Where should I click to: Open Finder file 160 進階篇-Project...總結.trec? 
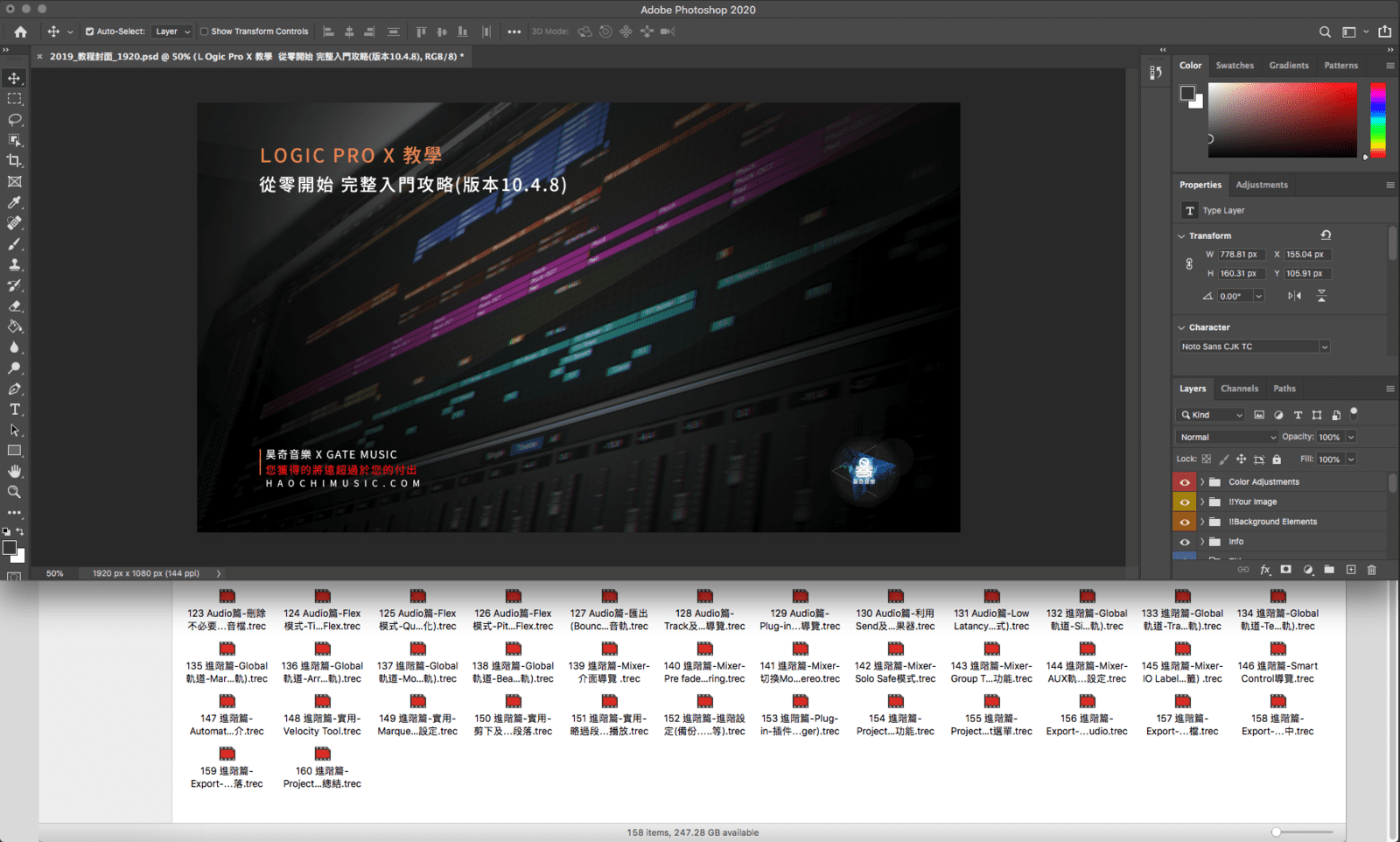[322, 768]
